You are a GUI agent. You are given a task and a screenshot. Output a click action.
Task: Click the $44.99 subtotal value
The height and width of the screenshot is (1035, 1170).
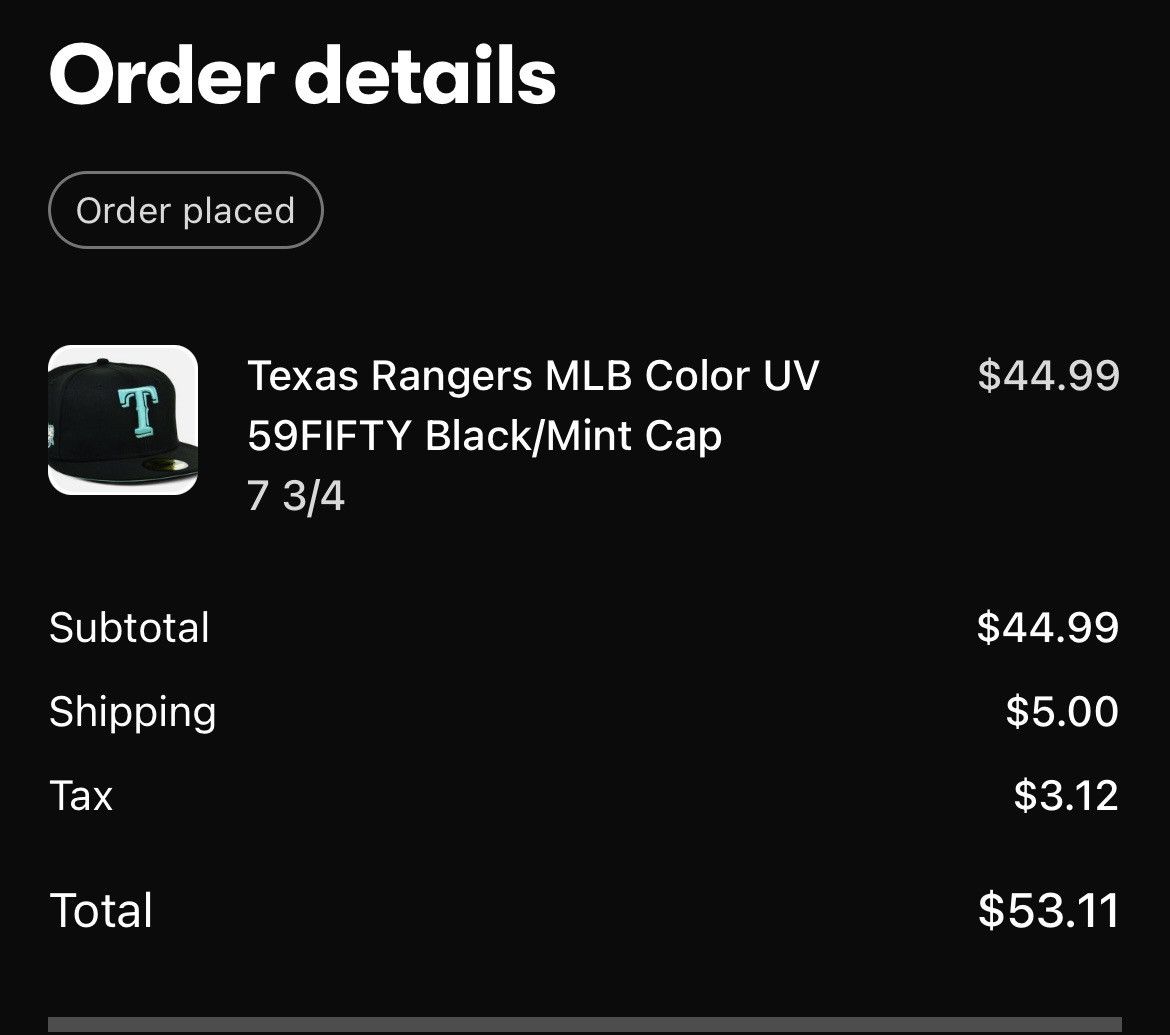[1049, 627]
